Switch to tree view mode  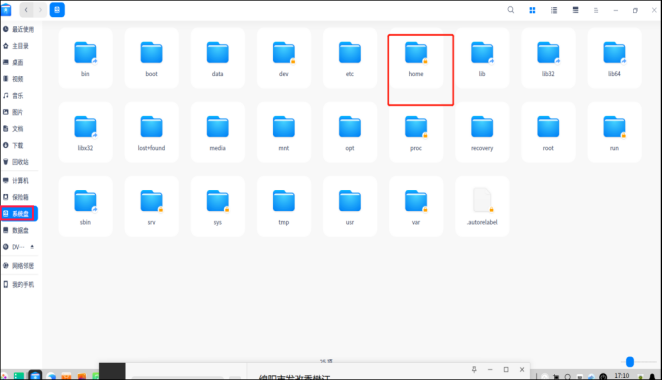(x=575, y=10)
